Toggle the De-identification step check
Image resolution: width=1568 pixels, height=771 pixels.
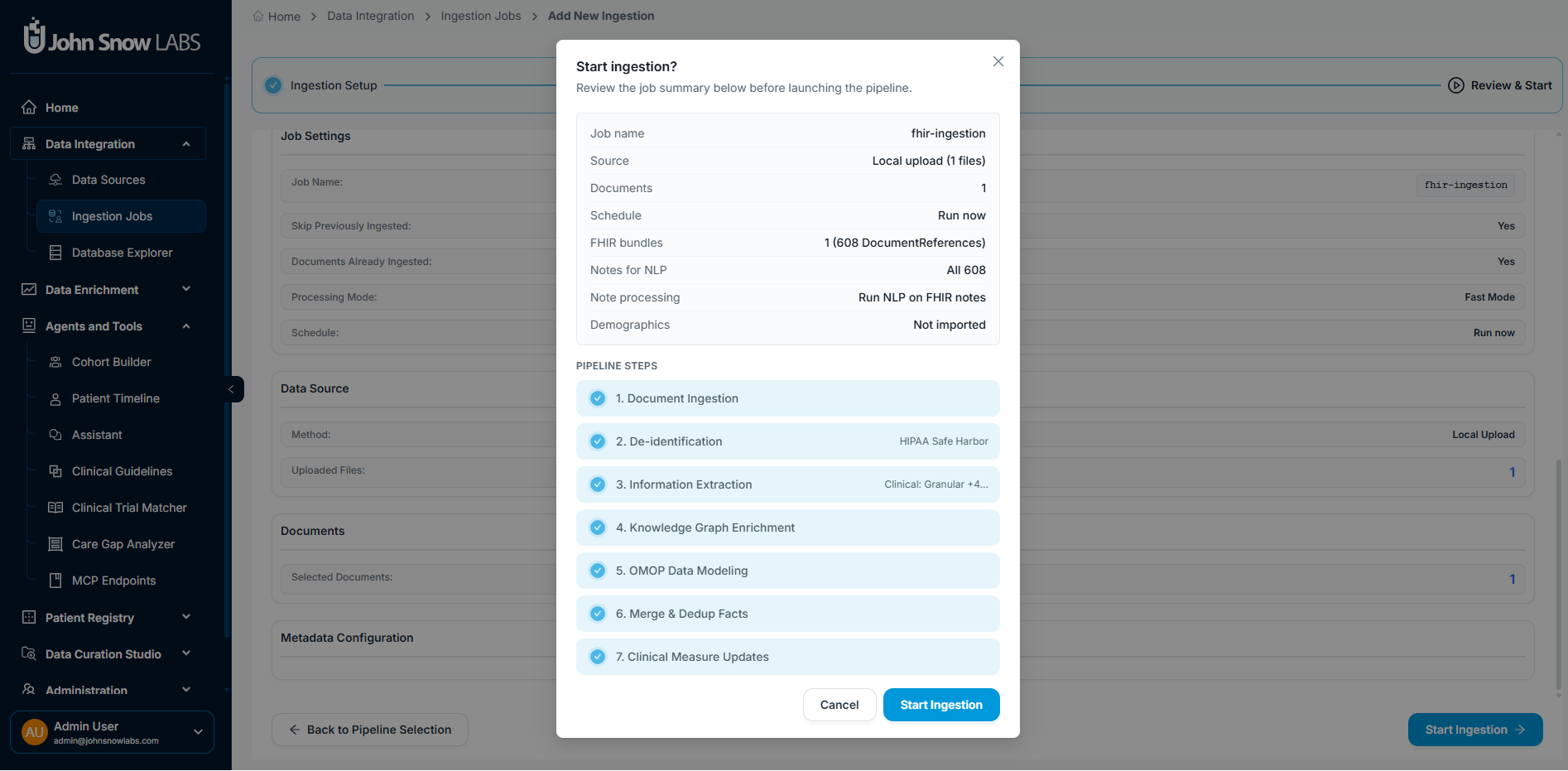(x=598, y=441)
